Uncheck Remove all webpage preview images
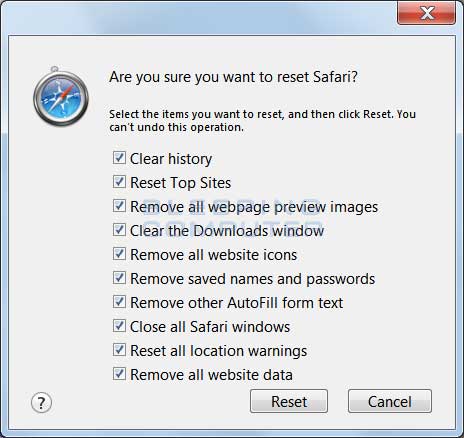 click(x=119, y=206)
